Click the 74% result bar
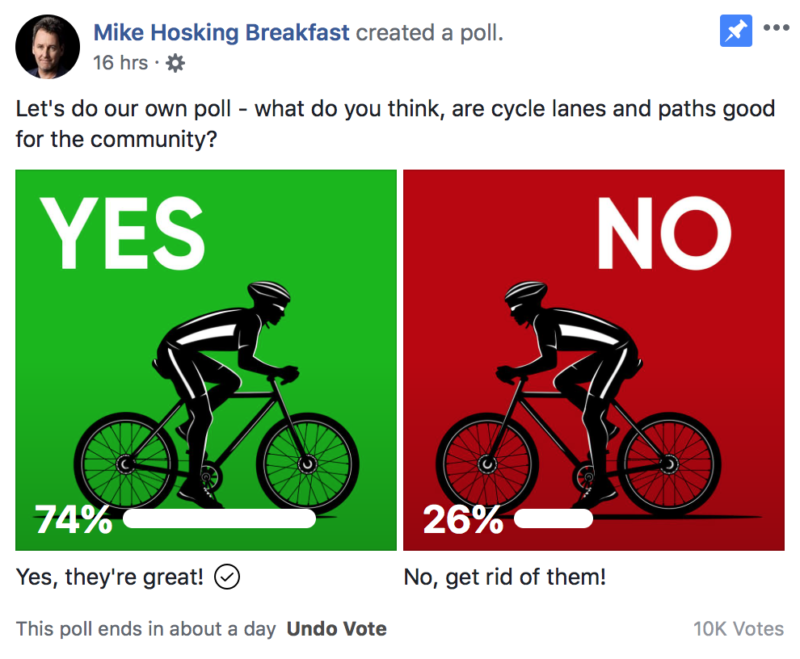Screen dimensions: 800x659 point(219,519)
